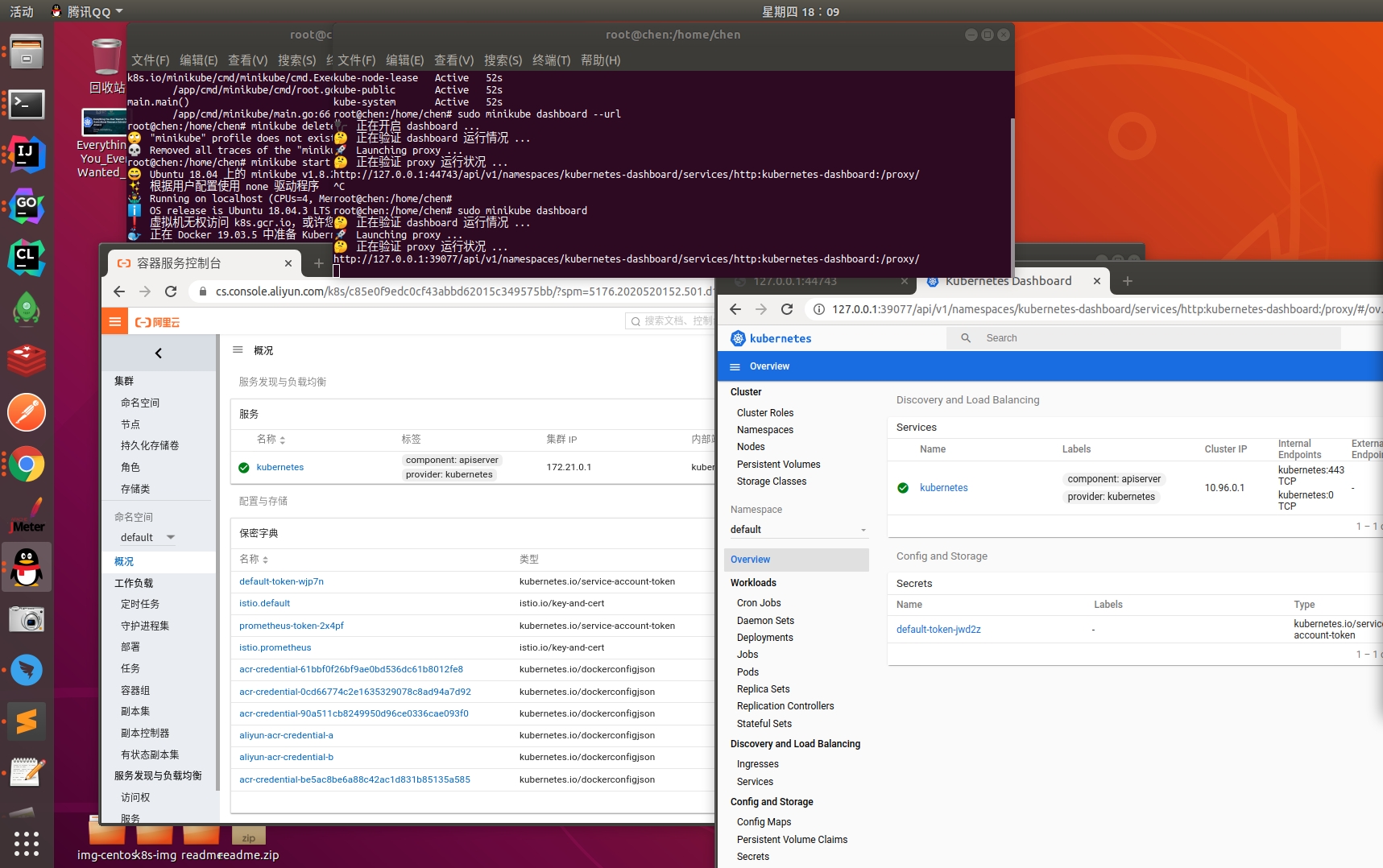
Task: Open kubernetes service link in Aliyun console
Action: 279,467
